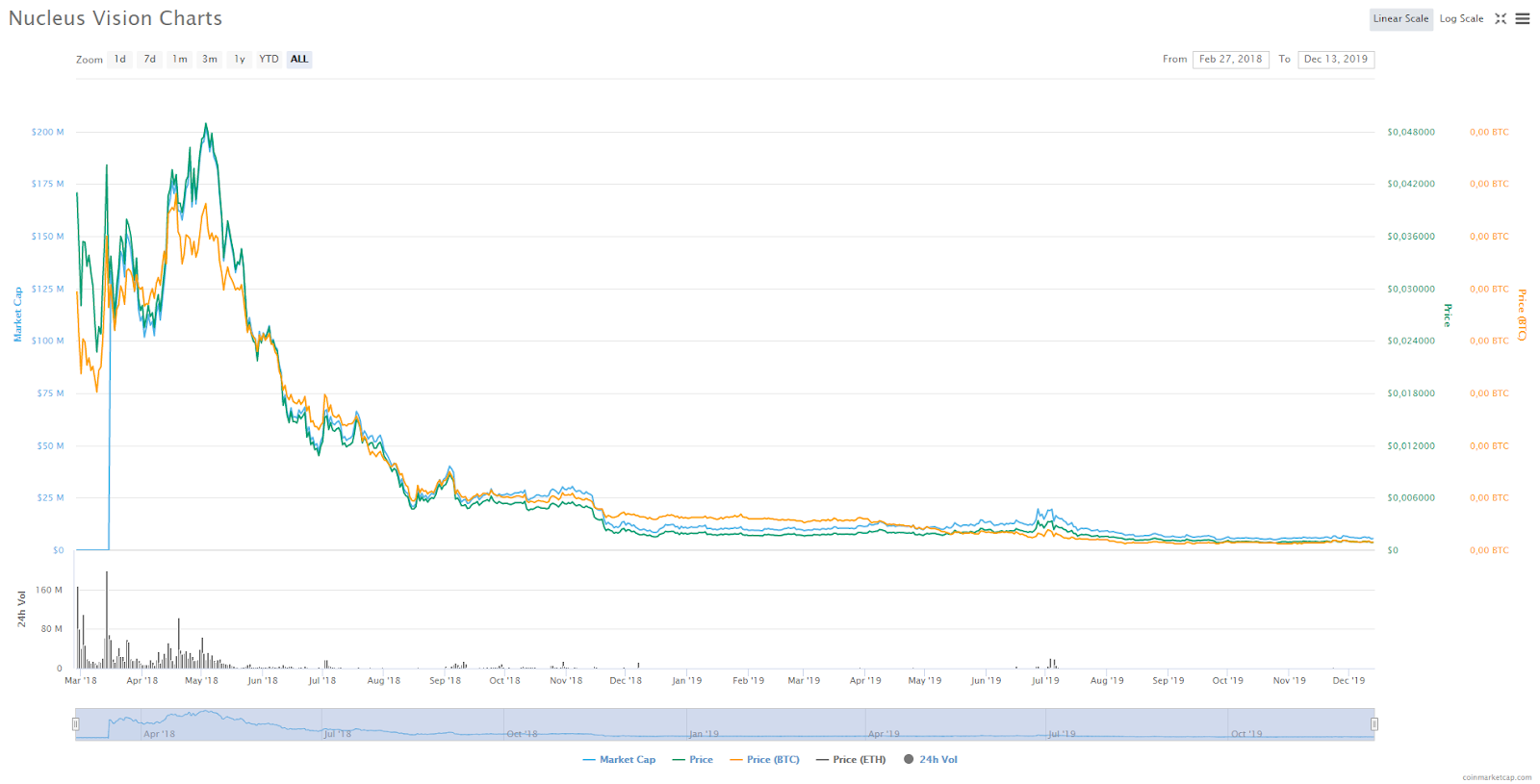The width and height of the screenshot is (1540, 784).
Task: Toggle Price (ETH) series in the legend
Action: 851,760
